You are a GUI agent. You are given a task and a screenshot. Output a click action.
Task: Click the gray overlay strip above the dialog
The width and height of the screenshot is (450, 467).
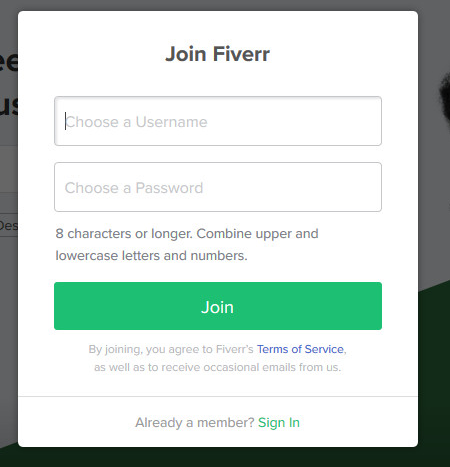218,5
